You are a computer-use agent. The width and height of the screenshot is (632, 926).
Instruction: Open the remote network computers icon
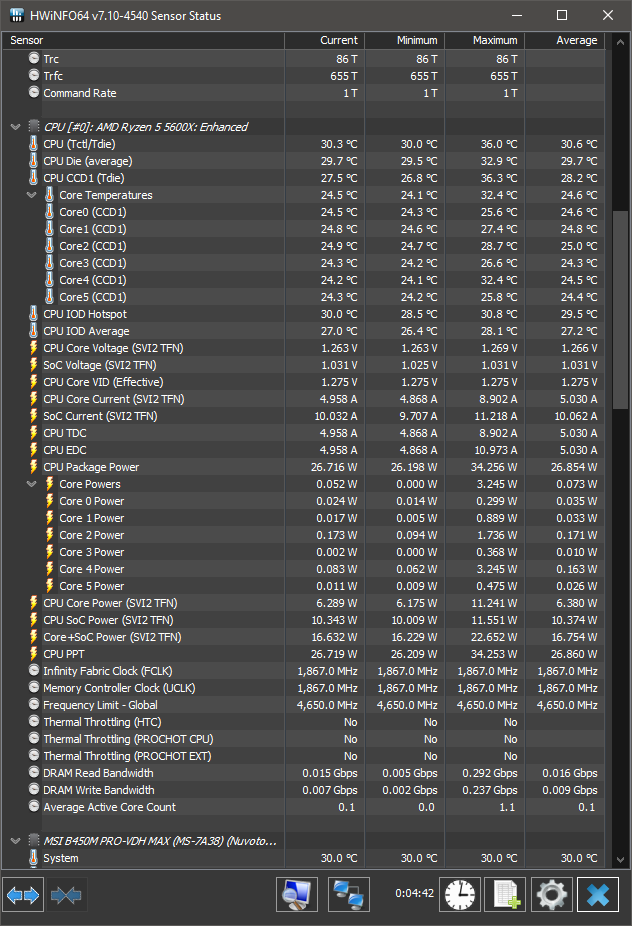348,894
